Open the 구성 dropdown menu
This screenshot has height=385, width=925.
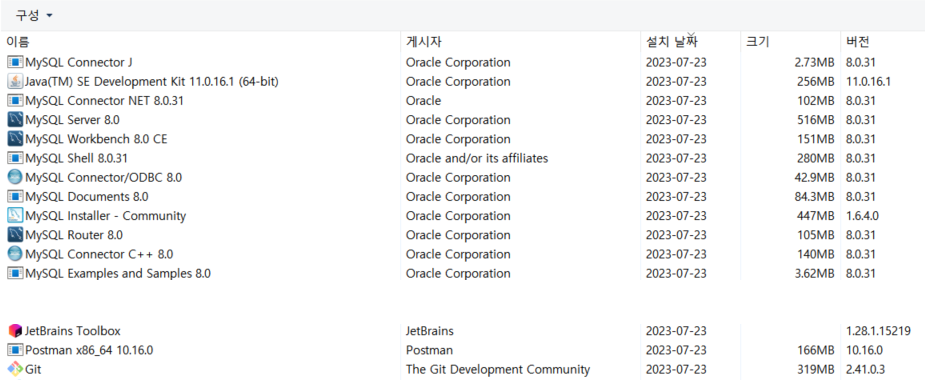click(x=34, y=16)
